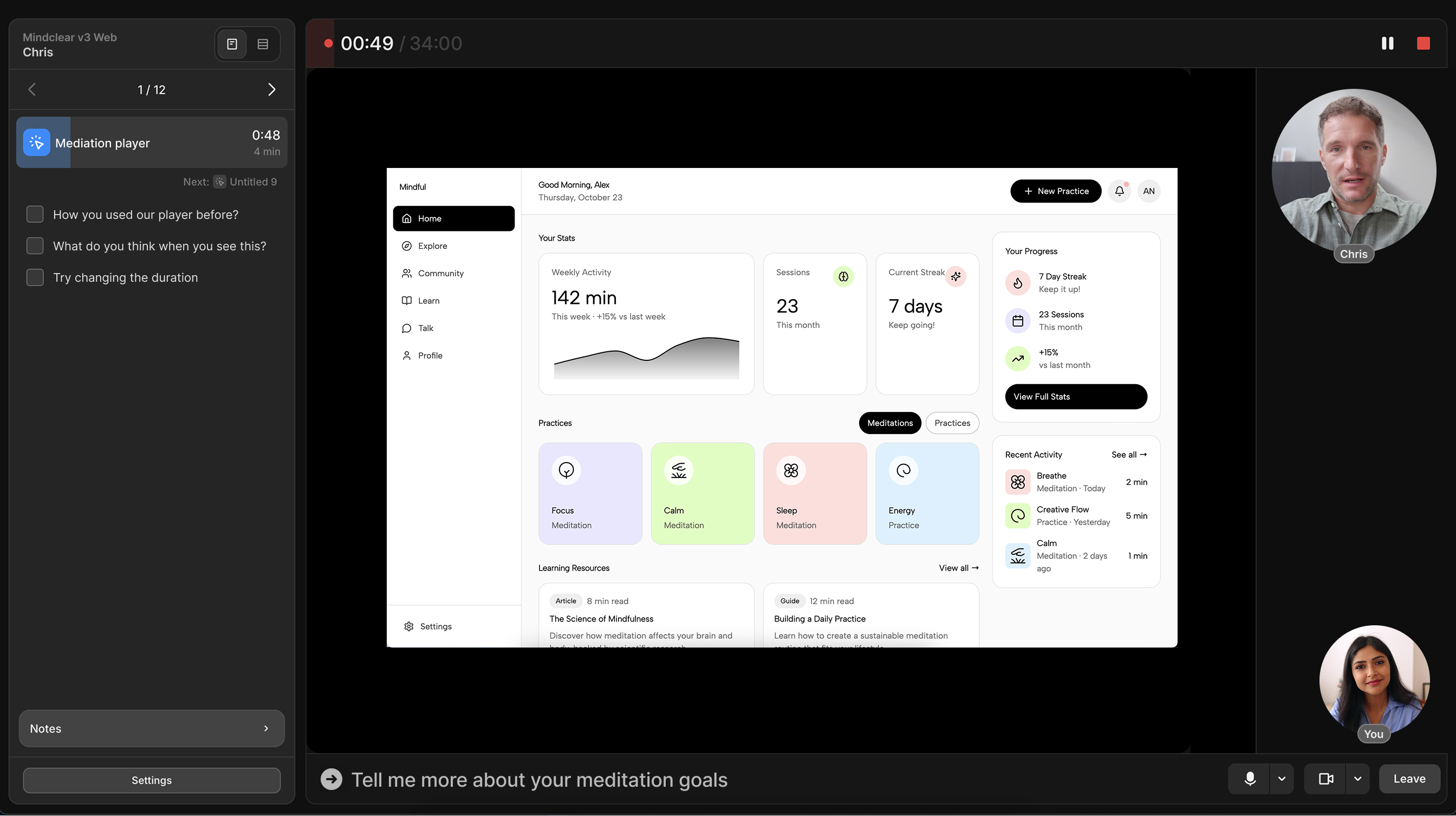Open the Focus Meditation card
Image resolution: width=1456 pixels, height=816 pixels.
coord(590,493)
